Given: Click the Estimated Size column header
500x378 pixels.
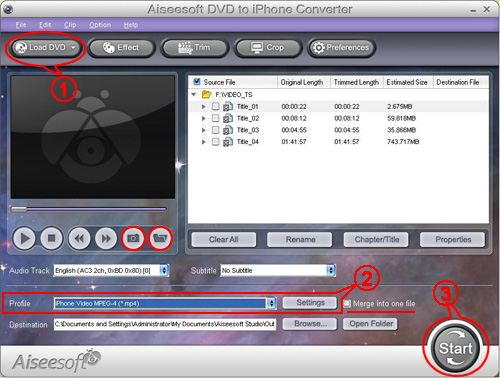Looking at the screenshot, I should point(408,82).
